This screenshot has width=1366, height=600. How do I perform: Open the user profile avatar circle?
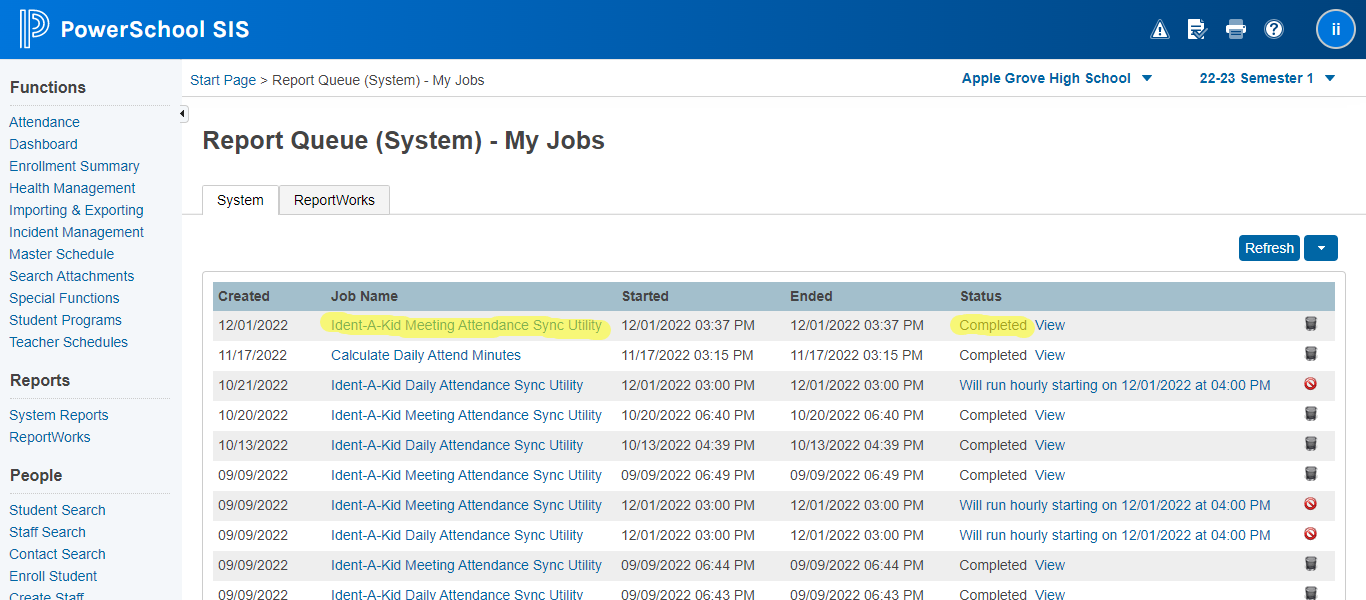pyautogui.click(x=1336, y=29)
